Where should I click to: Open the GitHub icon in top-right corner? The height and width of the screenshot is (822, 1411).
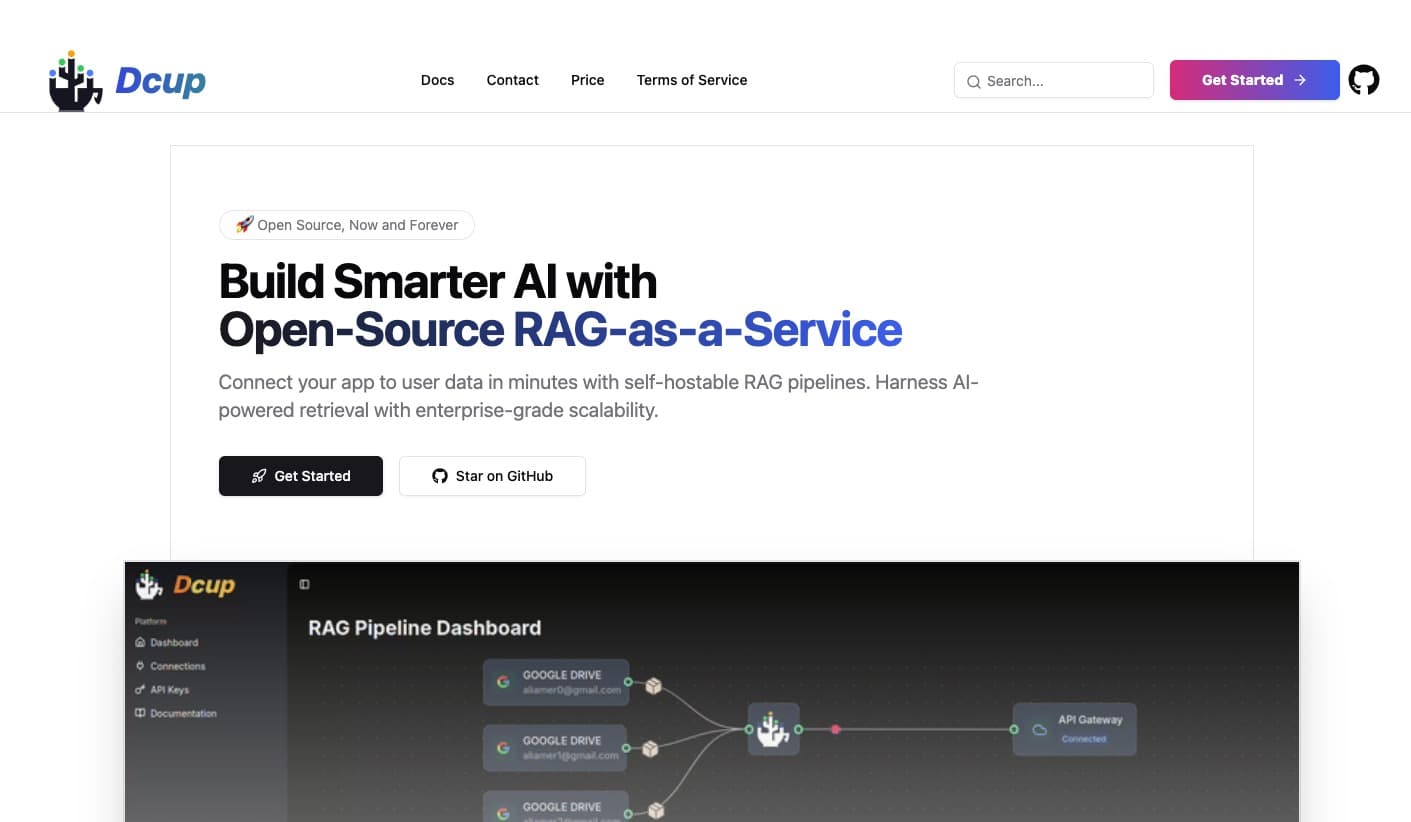pyautogui.click(x=1363, y=80)
